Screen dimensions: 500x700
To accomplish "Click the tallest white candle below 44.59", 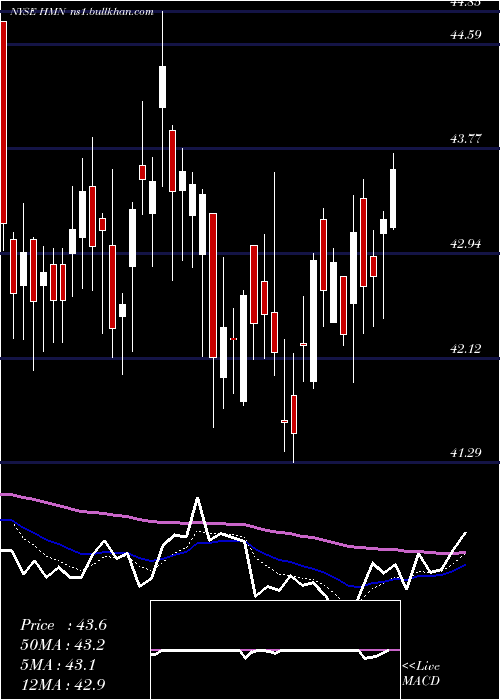I will [162, 87].
